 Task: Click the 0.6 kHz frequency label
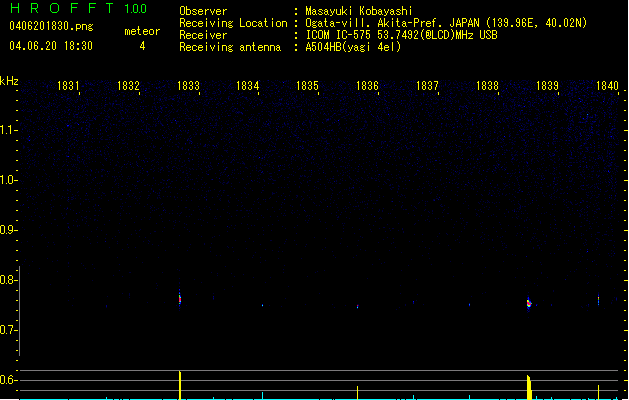click(x=7, y=380)
